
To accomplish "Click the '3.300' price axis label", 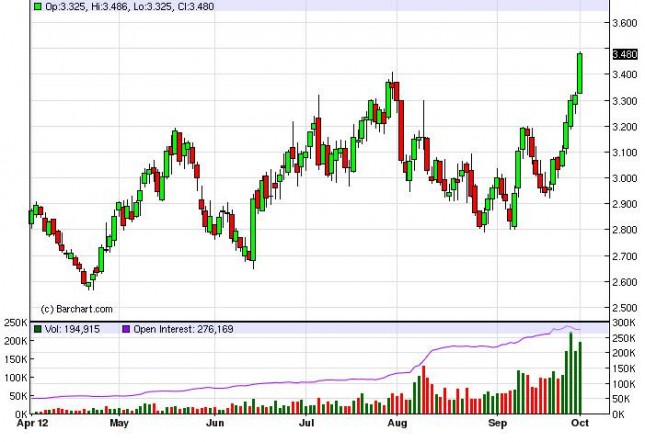I will coord(625,101).
